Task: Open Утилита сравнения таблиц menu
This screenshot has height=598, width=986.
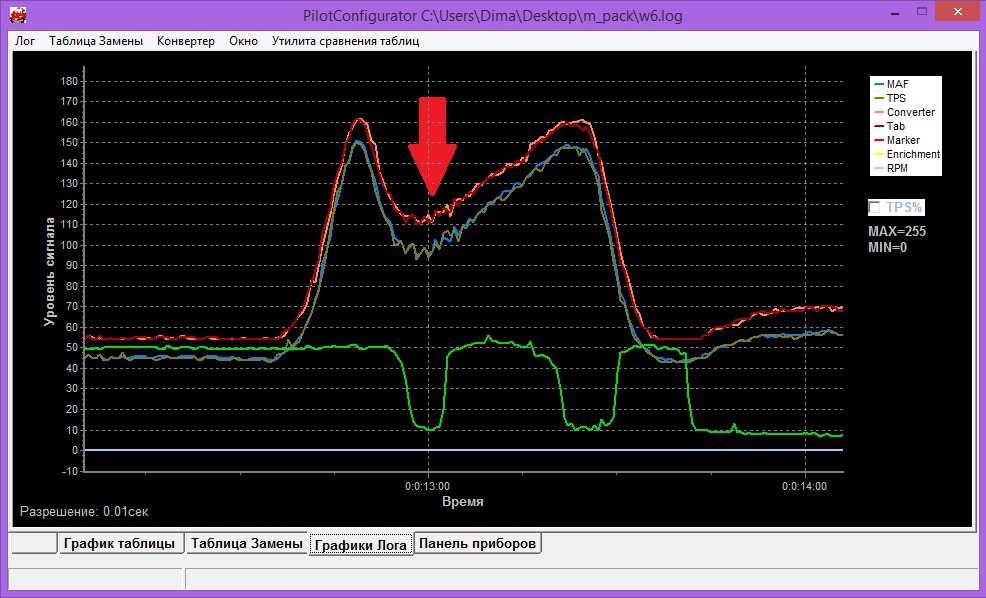Action: click(x=345, y=41)
